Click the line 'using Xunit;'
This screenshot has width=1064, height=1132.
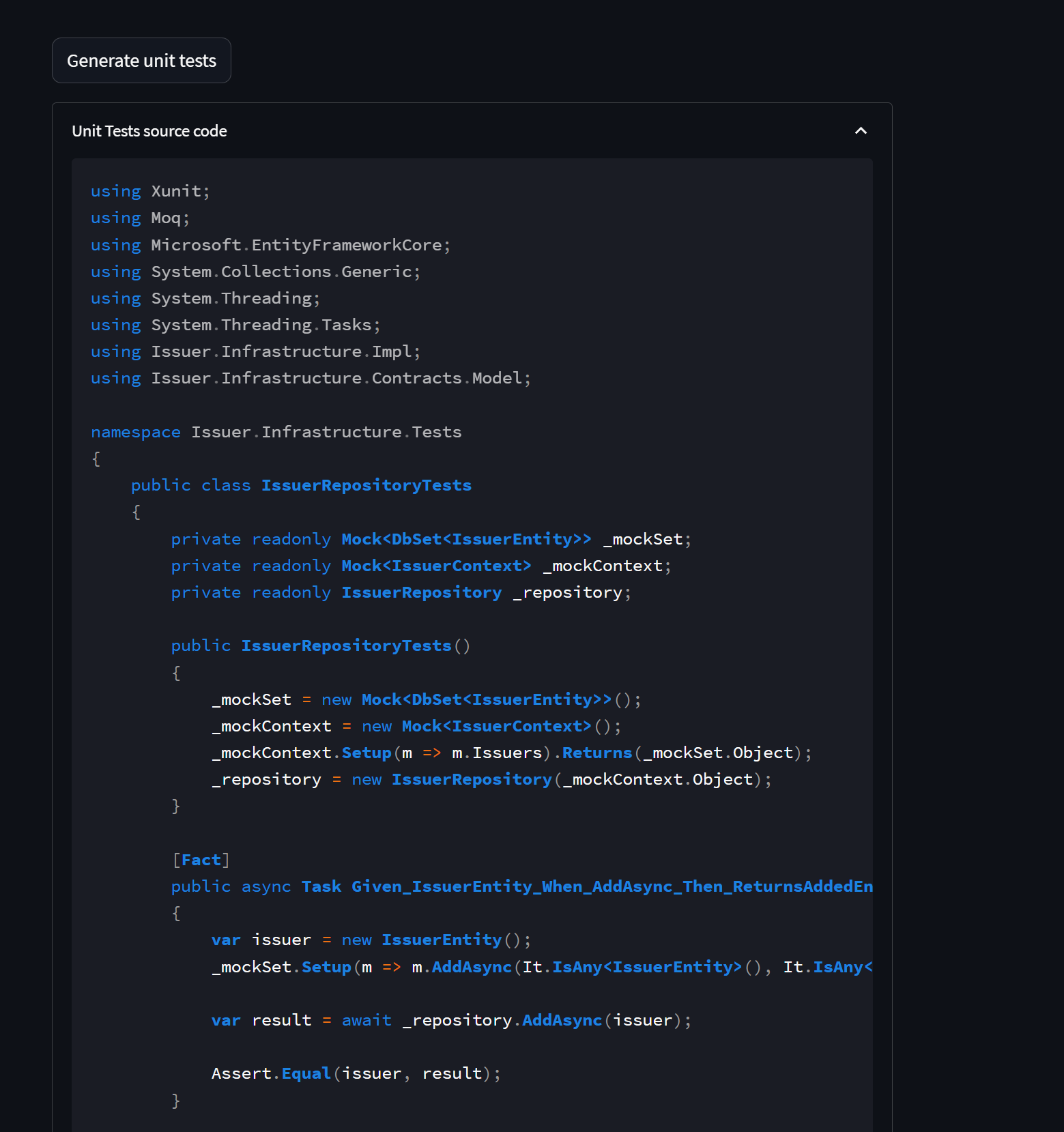[150, 191]
